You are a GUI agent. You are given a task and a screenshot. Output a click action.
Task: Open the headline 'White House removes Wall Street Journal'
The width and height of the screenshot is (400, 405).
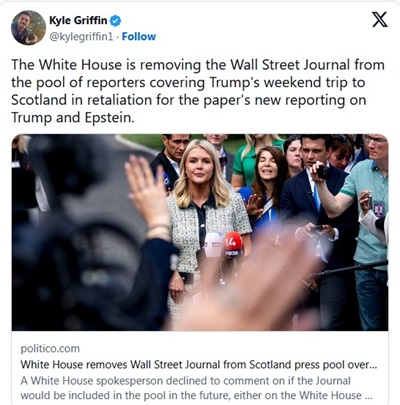[199, 364]
